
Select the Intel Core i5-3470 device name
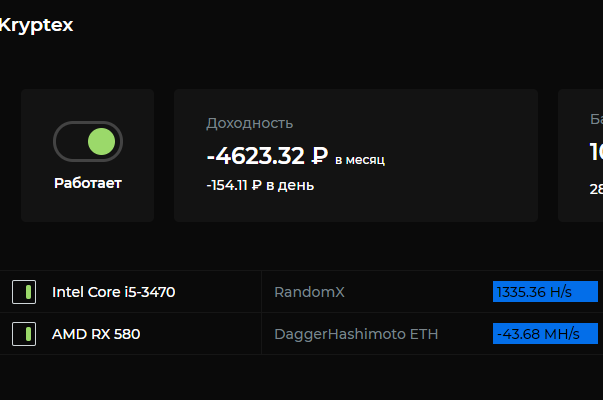113,292
